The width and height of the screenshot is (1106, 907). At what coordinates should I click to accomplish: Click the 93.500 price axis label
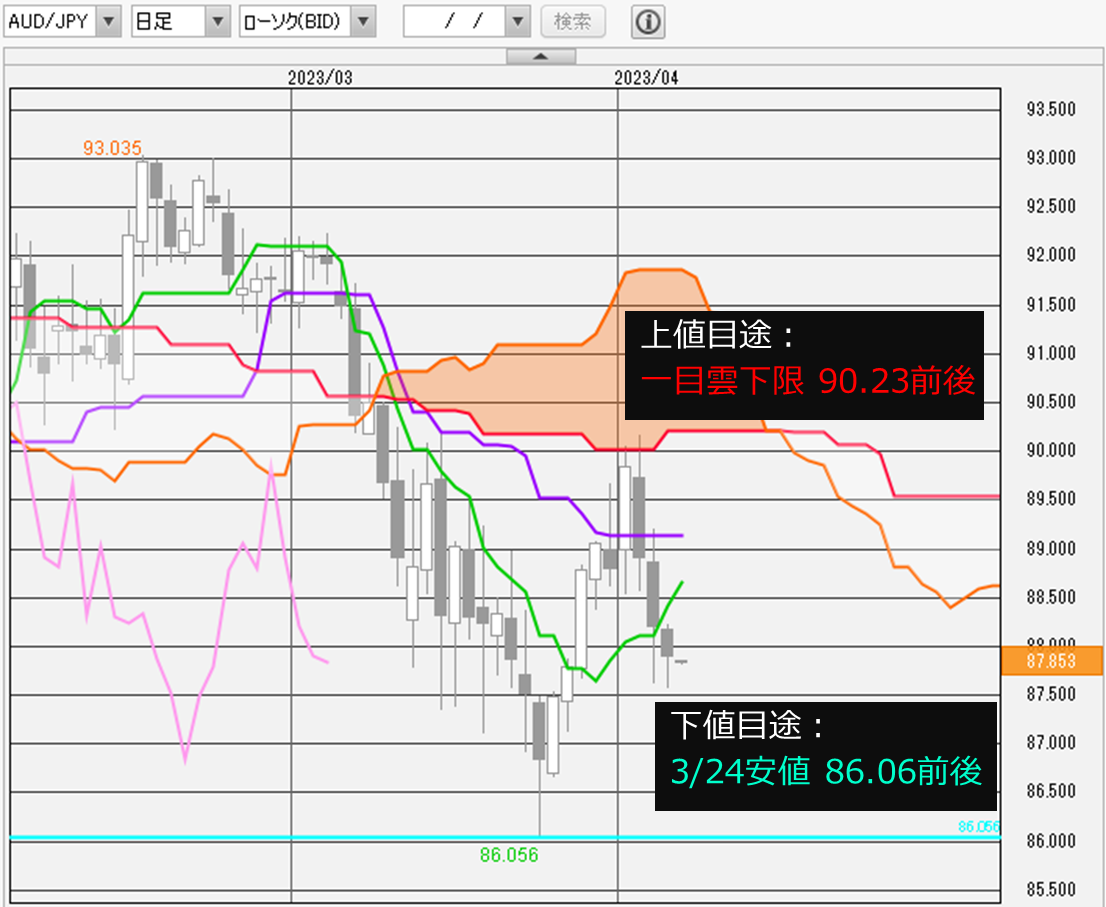tap(1051, 109)
